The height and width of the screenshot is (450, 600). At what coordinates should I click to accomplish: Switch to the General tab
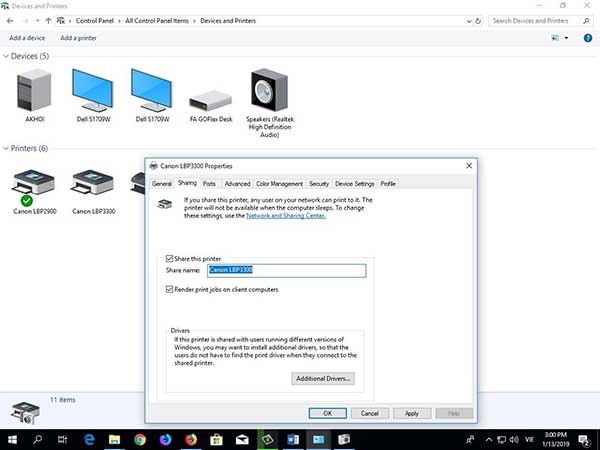[161, 184]
